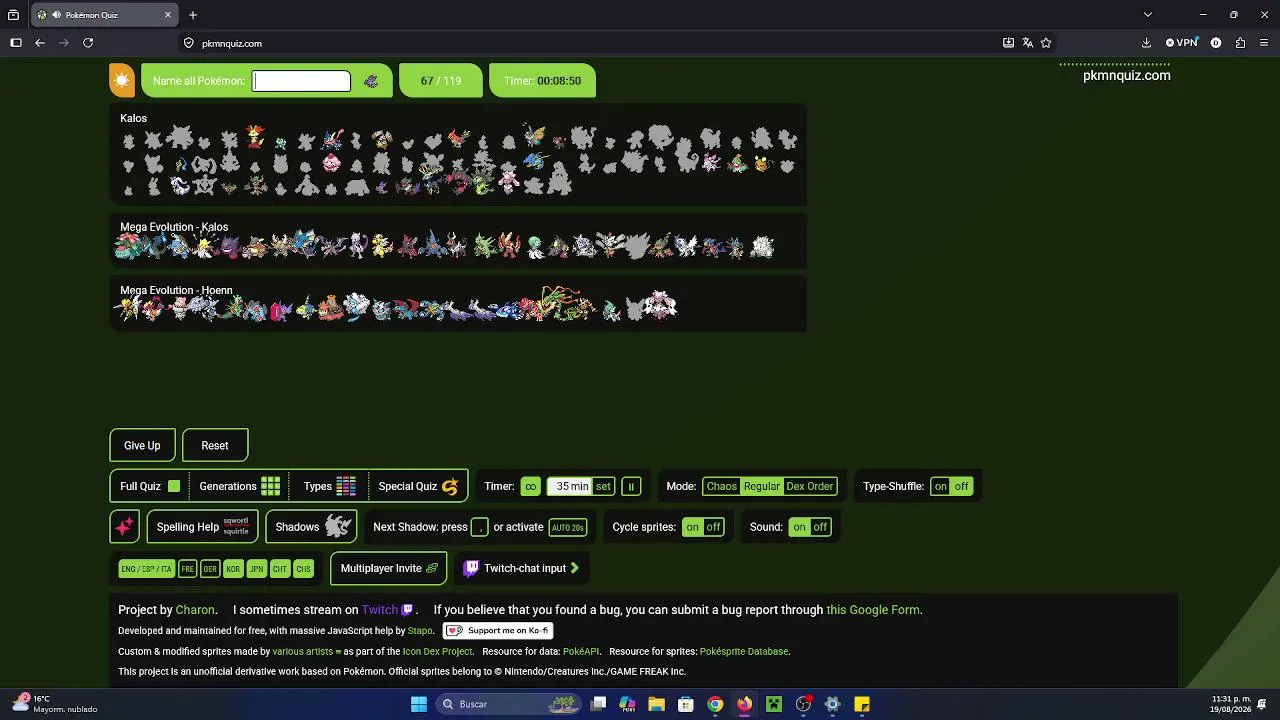This screenshot has width=1280, height=720.
Task: Switch language to KOR
Action: pos(233,569)
